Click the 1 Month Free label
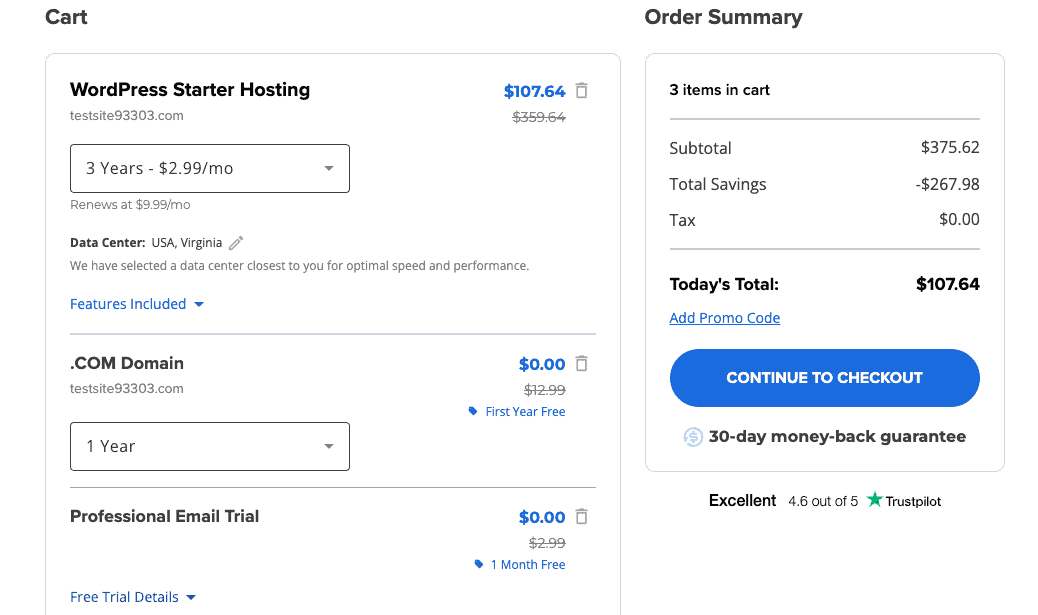 pos(528,565)
